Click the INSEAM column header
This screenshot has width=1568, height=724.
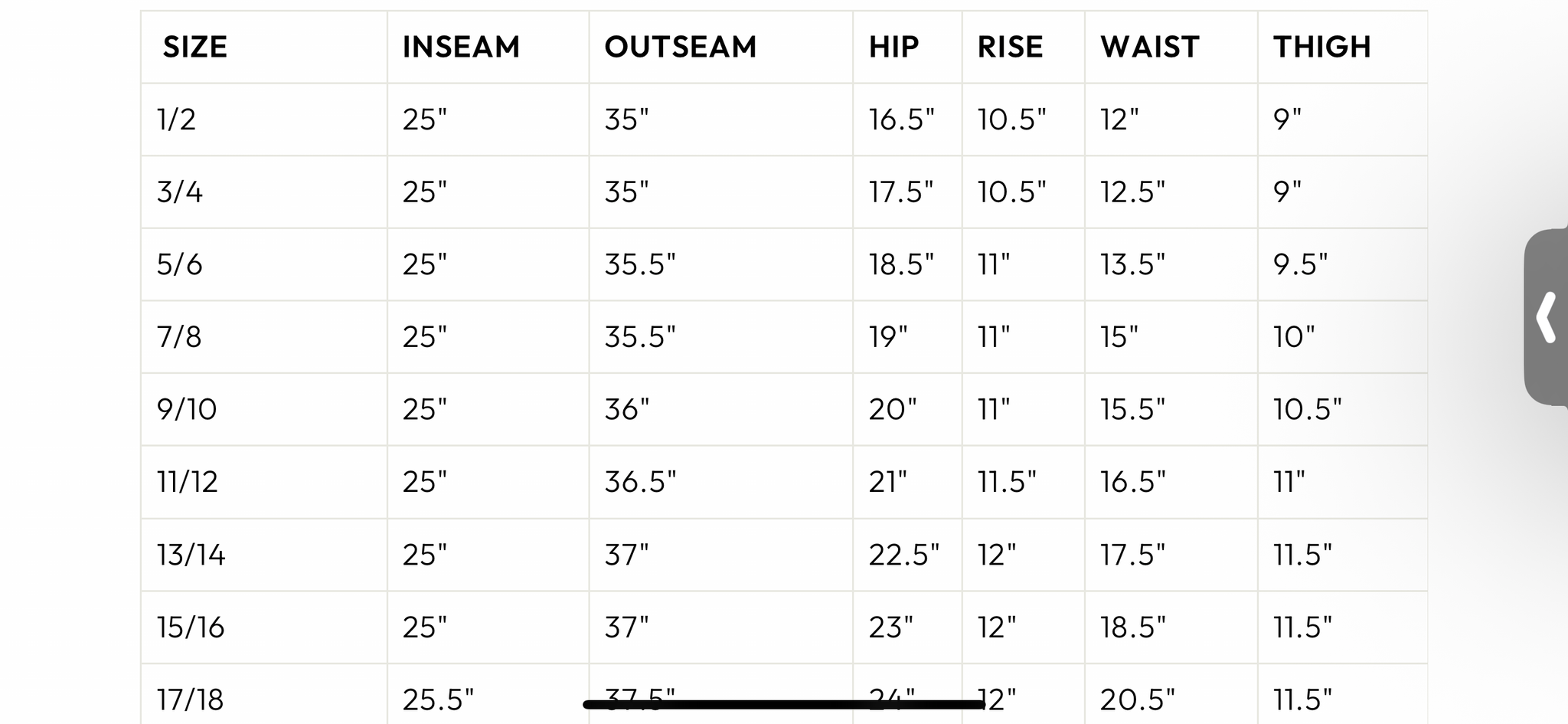point(461,48)
